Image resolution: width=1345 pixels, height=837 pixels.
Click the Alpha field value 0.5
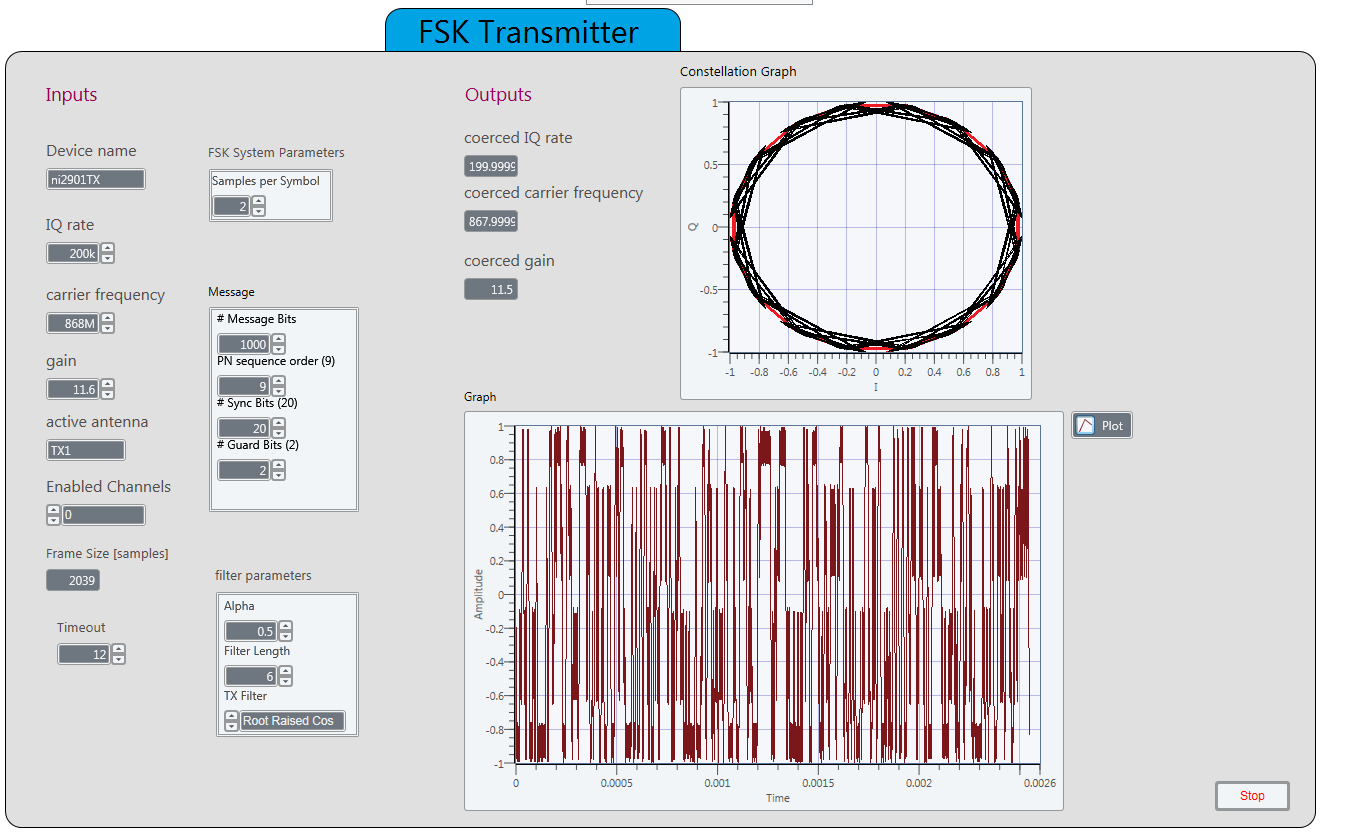tap(250, 631)
